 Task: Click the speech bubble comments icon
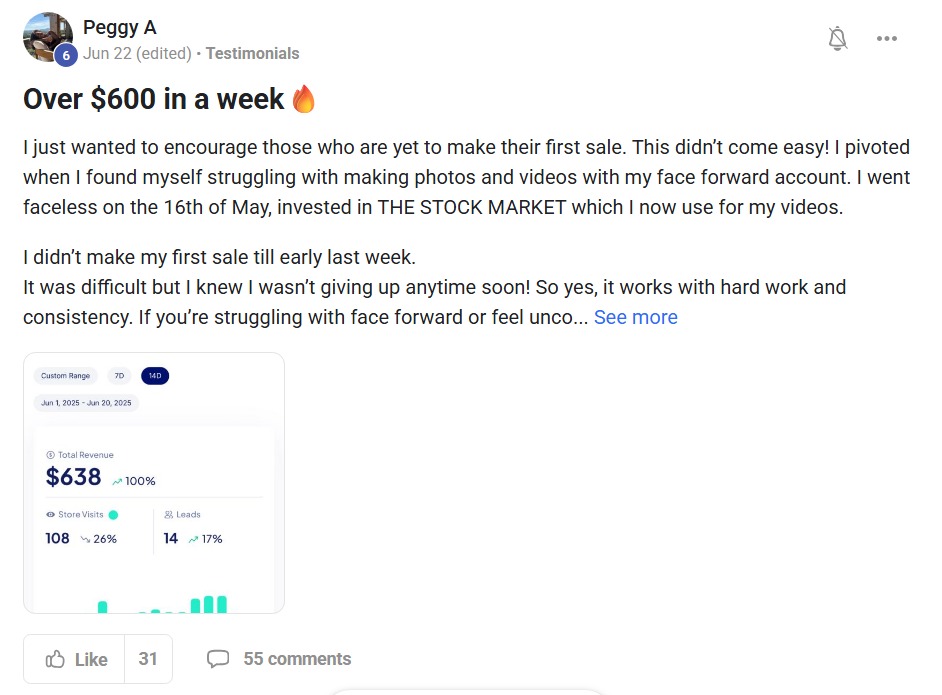pyautogui.click(x=218, y=659)
